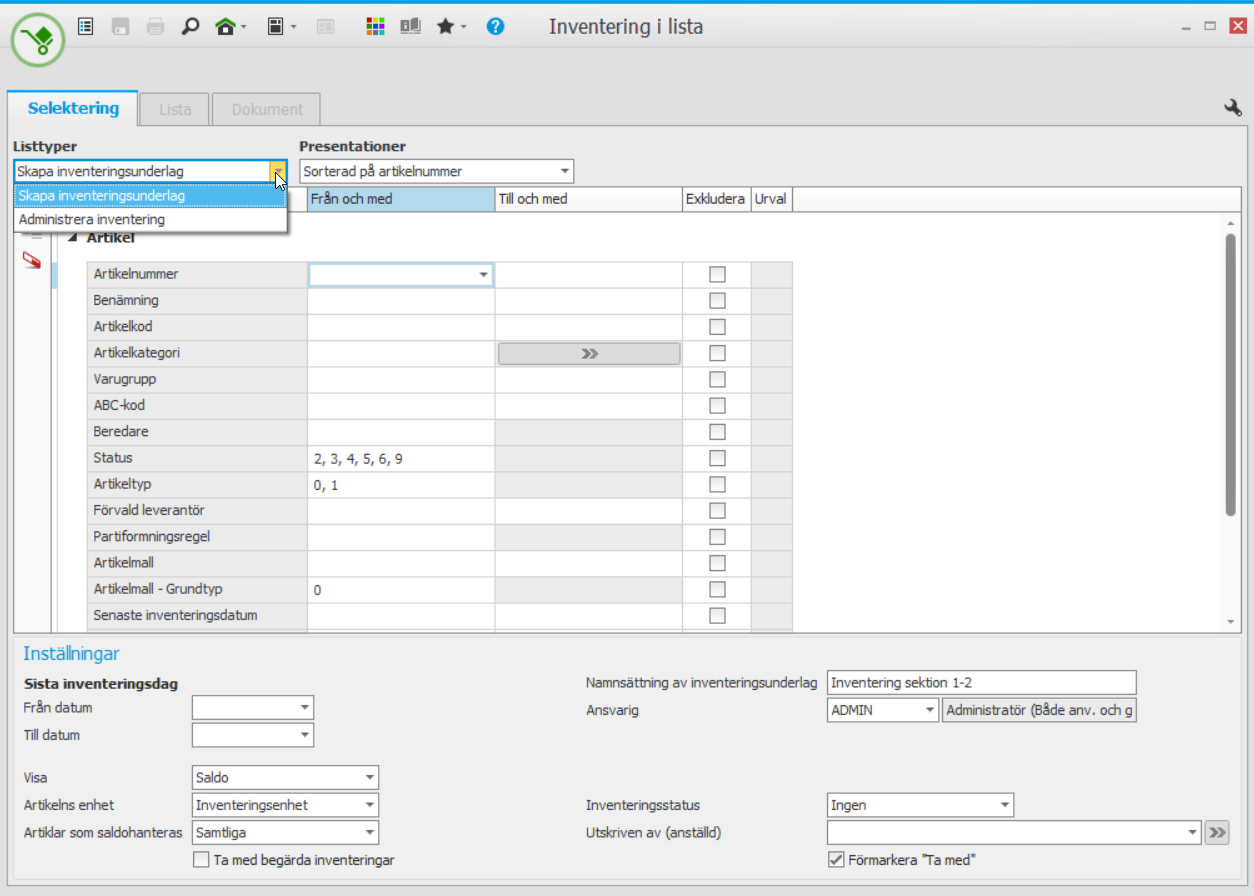Expand the Visa dropdown showing Saldo

[x=369, y=777]
